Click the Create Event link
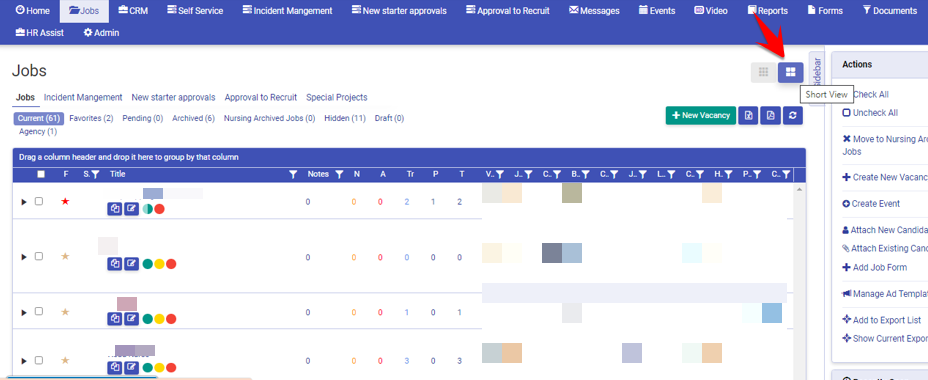Screen dimensions: 928x380 click(x=871, y=204)
